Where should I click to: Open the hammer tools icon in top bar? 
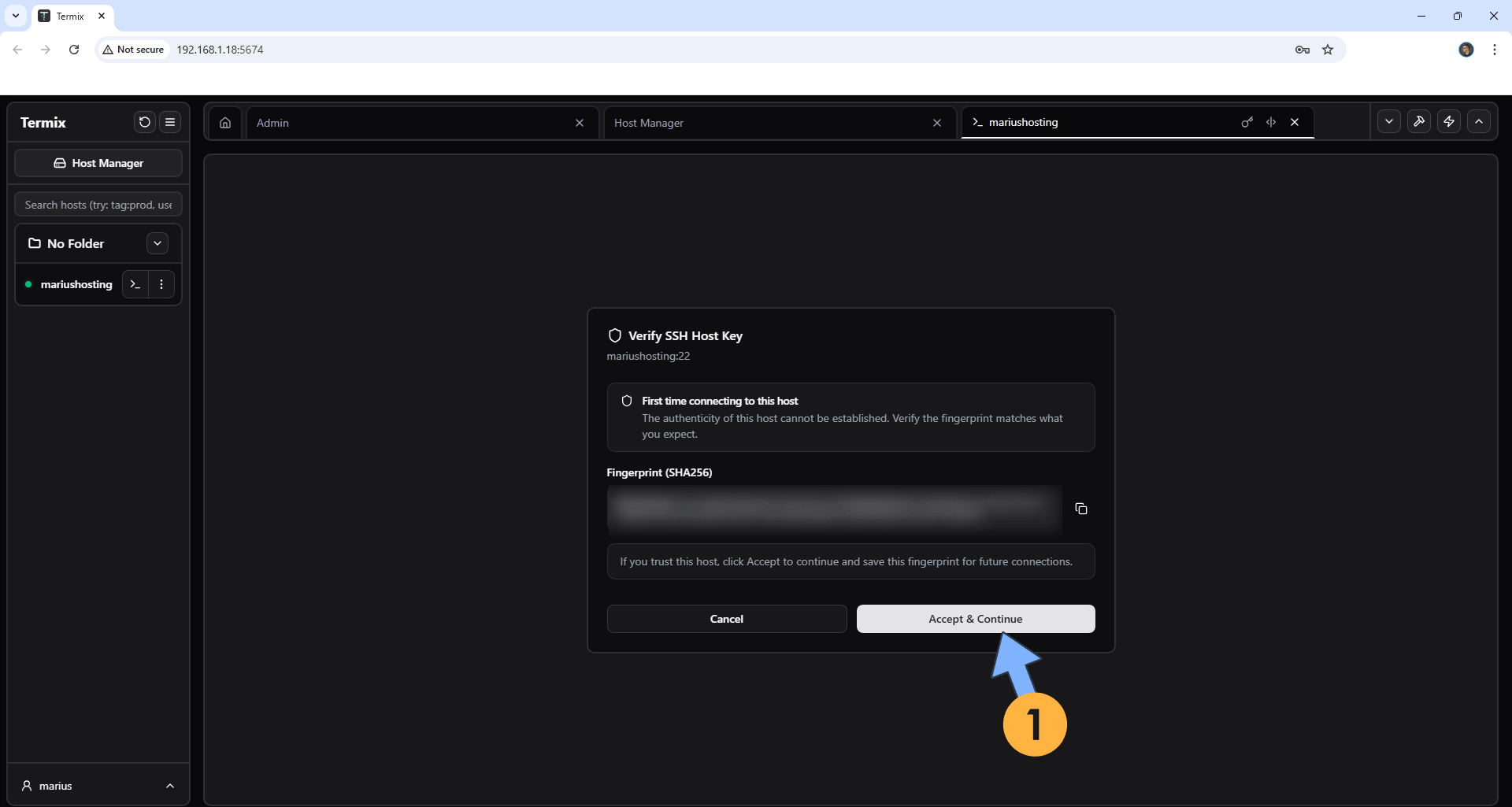pos(1418,121)
